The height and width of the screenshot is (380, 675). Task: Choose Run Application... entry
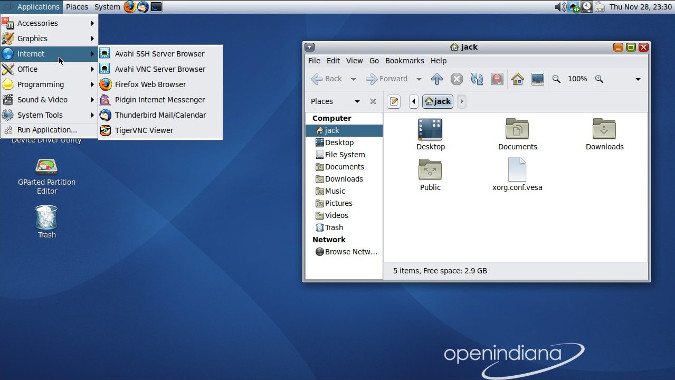point(49,130)
